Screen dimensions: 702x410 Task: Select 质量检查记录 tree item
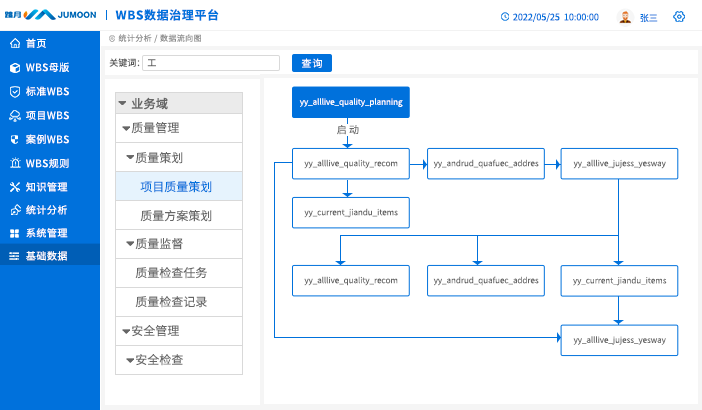point(179,302)
